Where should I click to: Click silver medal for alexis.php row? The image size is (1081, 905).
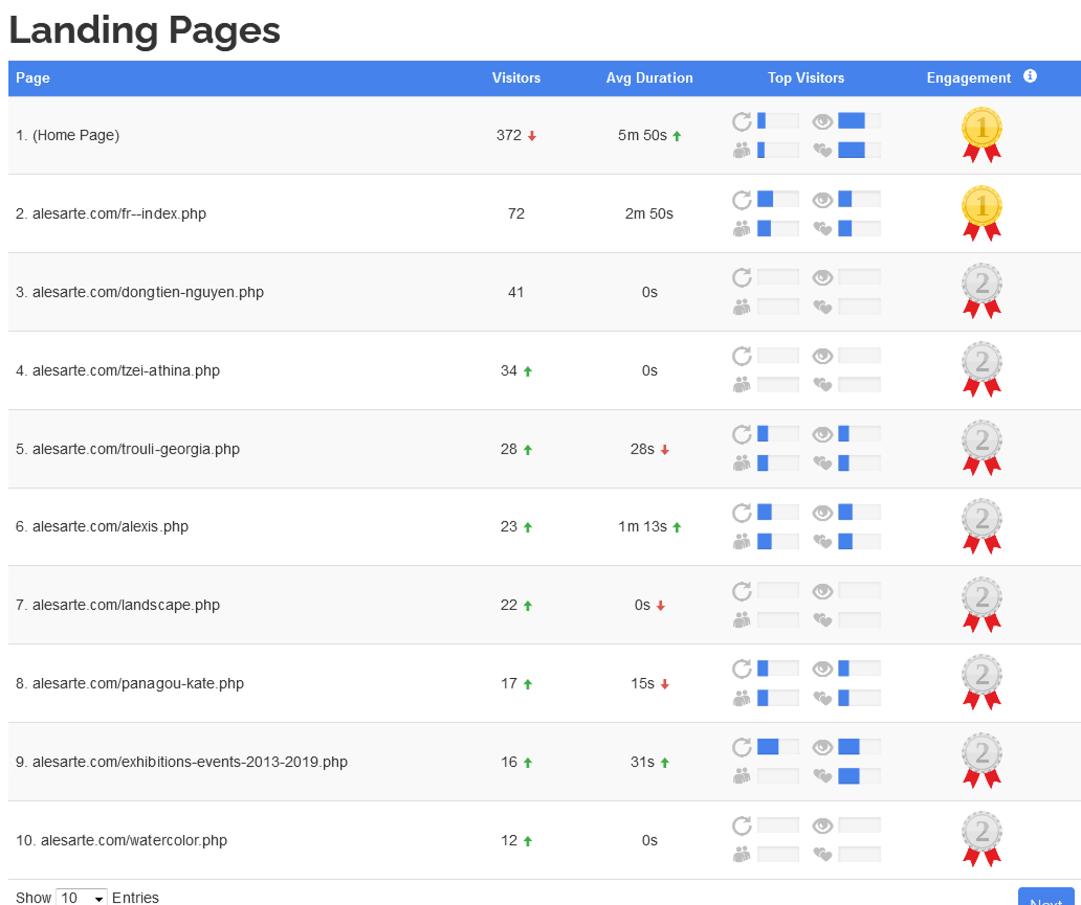pos(982,526)
